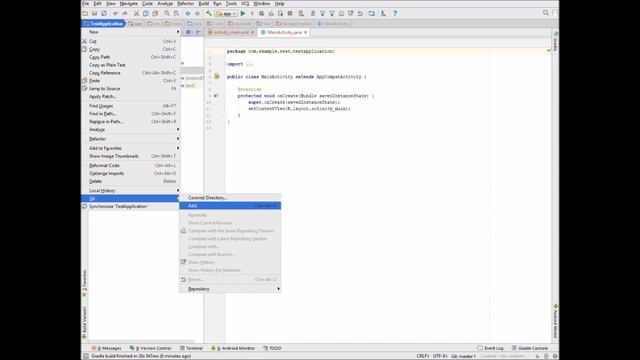The image size is (640, 360).
Task: Choose Cut from context menu
Action: point(131,41)
